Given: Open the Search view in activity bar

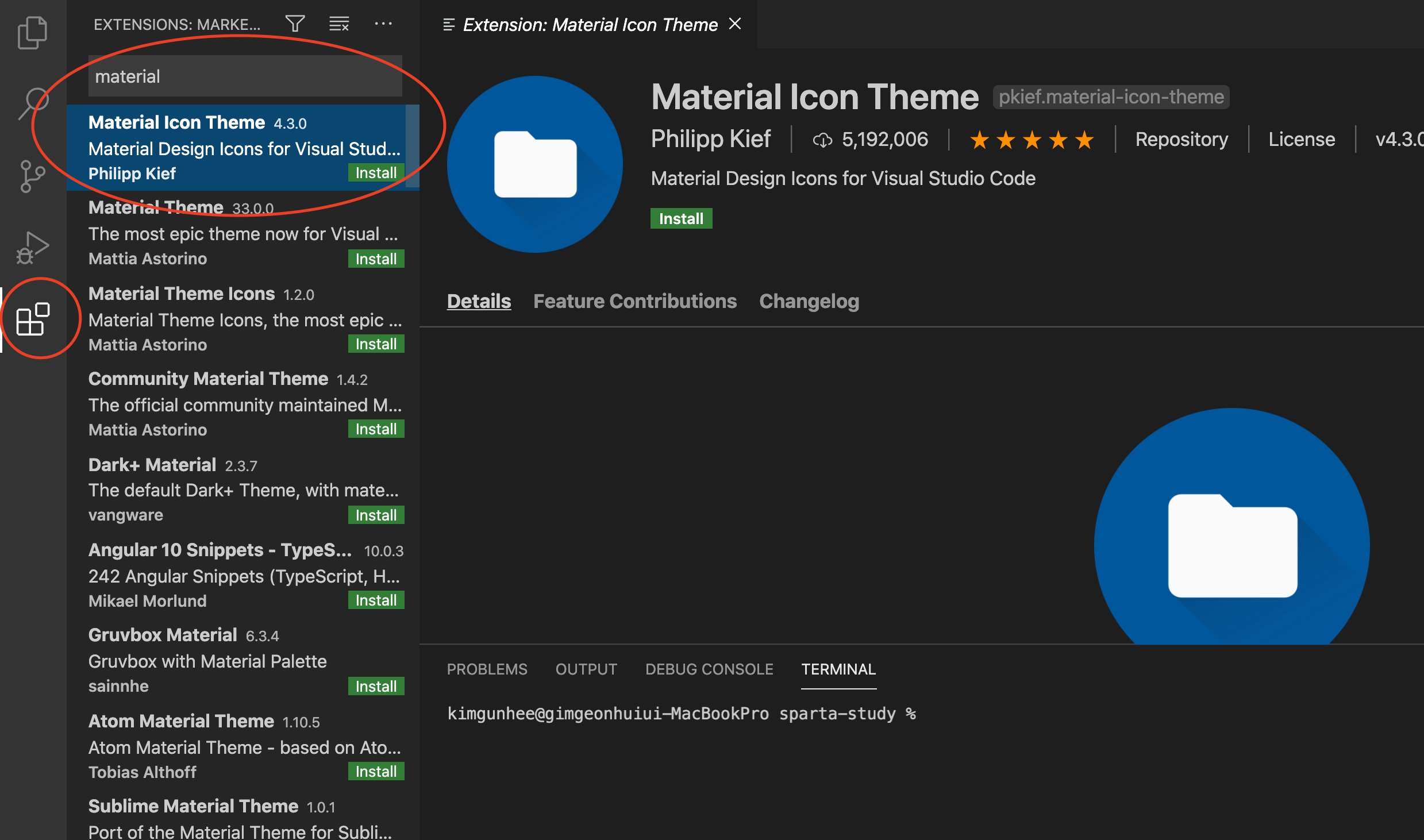Looking at the screenshot, I should [33, 103].
